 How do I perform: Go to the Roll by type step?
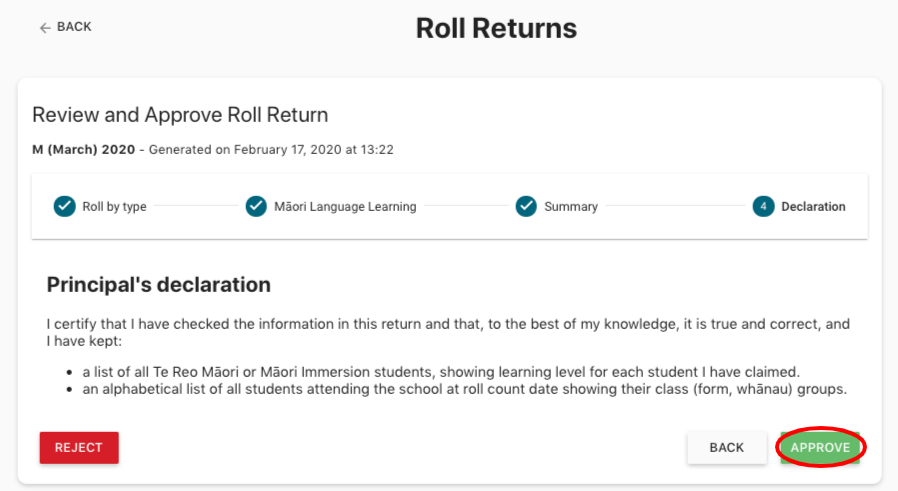(114, 207)
